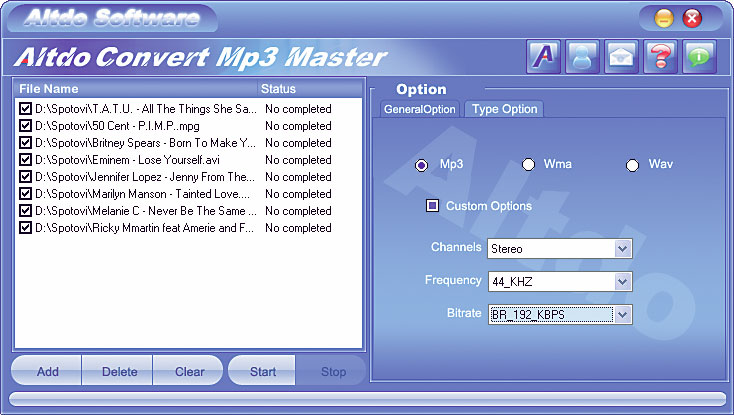734x415 pixels.
Task: Uncheck the Britney Spears file checkbox
Action: [25, 143]
